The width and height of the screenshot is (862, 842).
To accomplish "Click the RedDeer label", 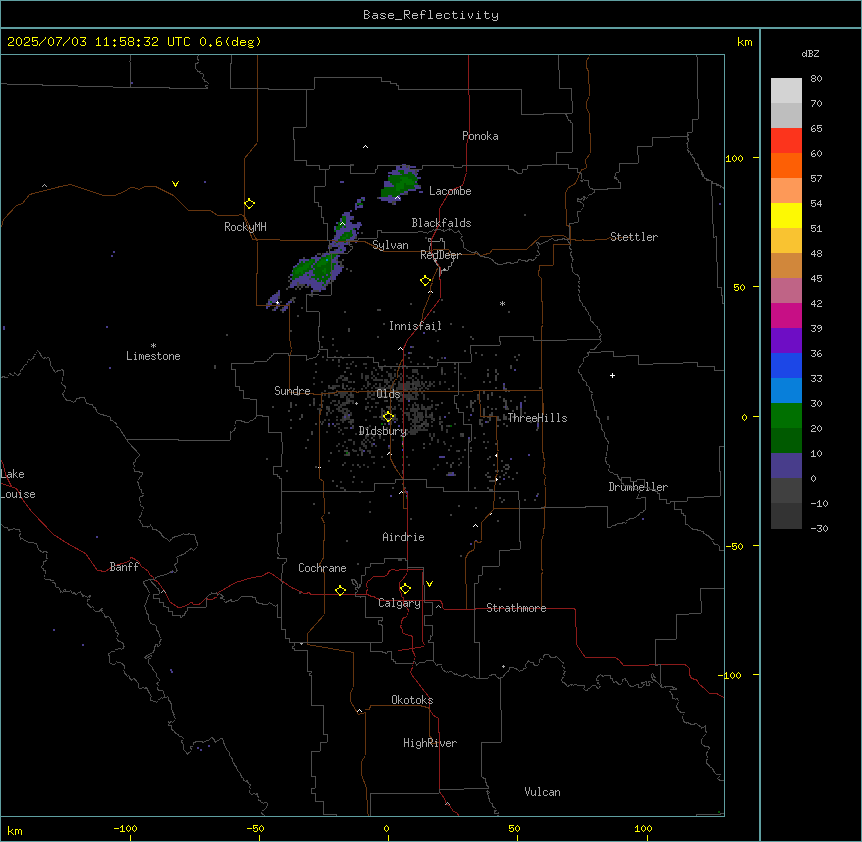I will click(x=440, y=255).
